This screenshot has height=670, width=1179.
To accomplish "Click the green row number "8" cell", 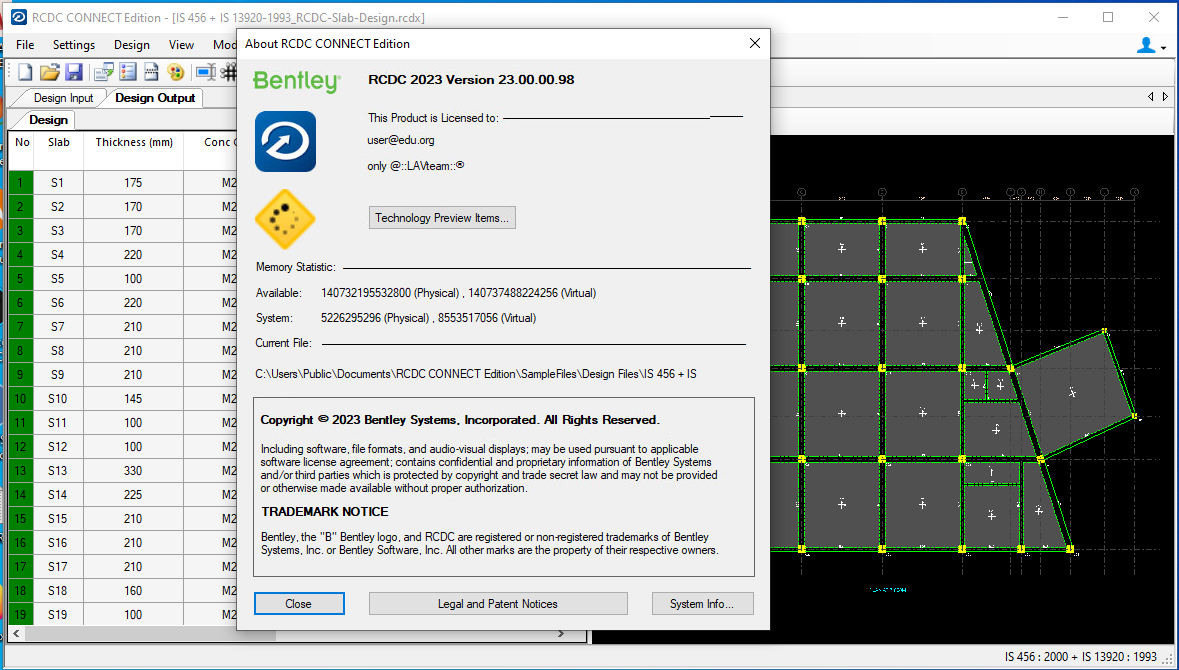I will point(20,351).
